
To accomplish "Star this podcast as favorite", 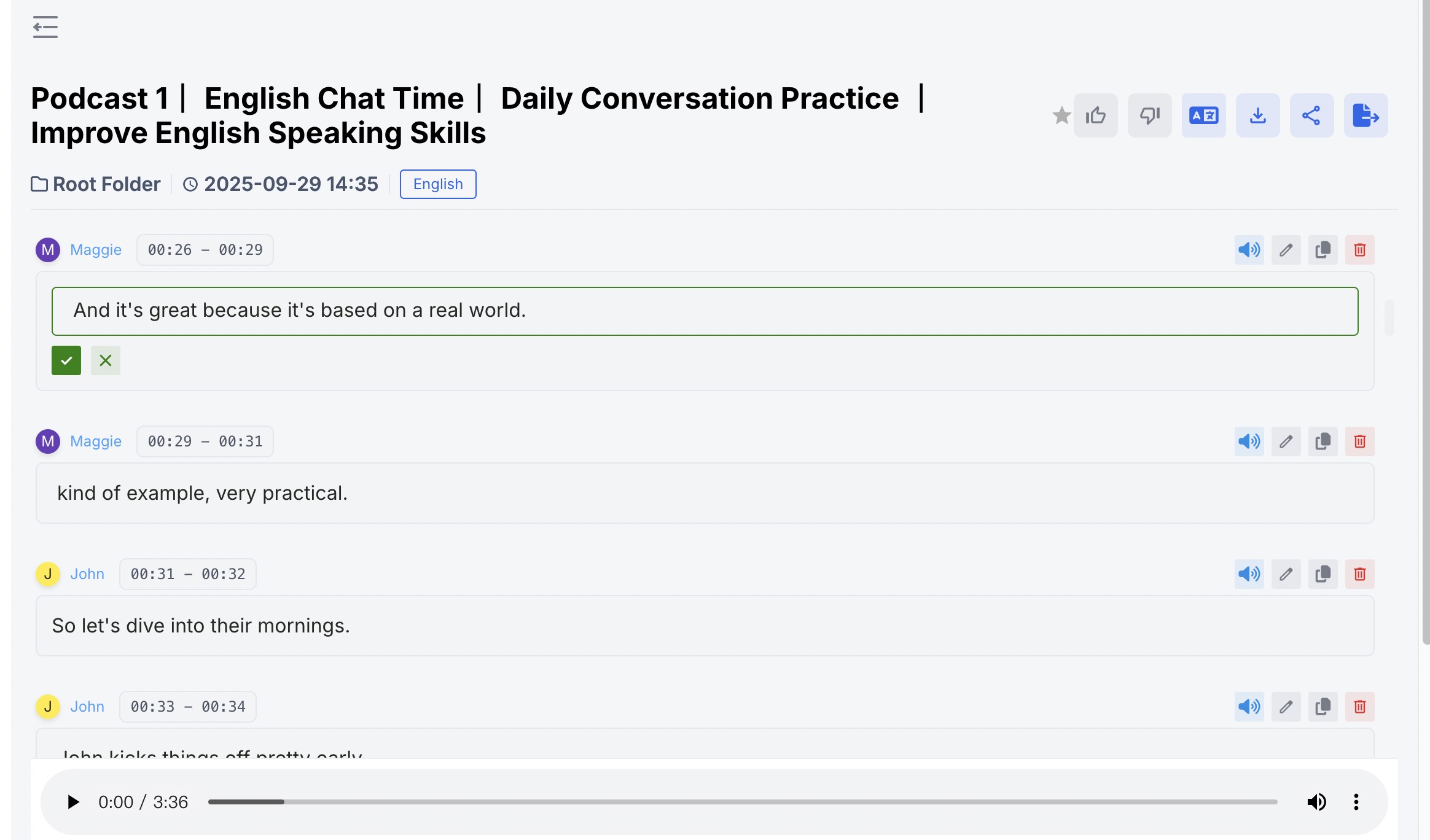I will point(1061,115).
